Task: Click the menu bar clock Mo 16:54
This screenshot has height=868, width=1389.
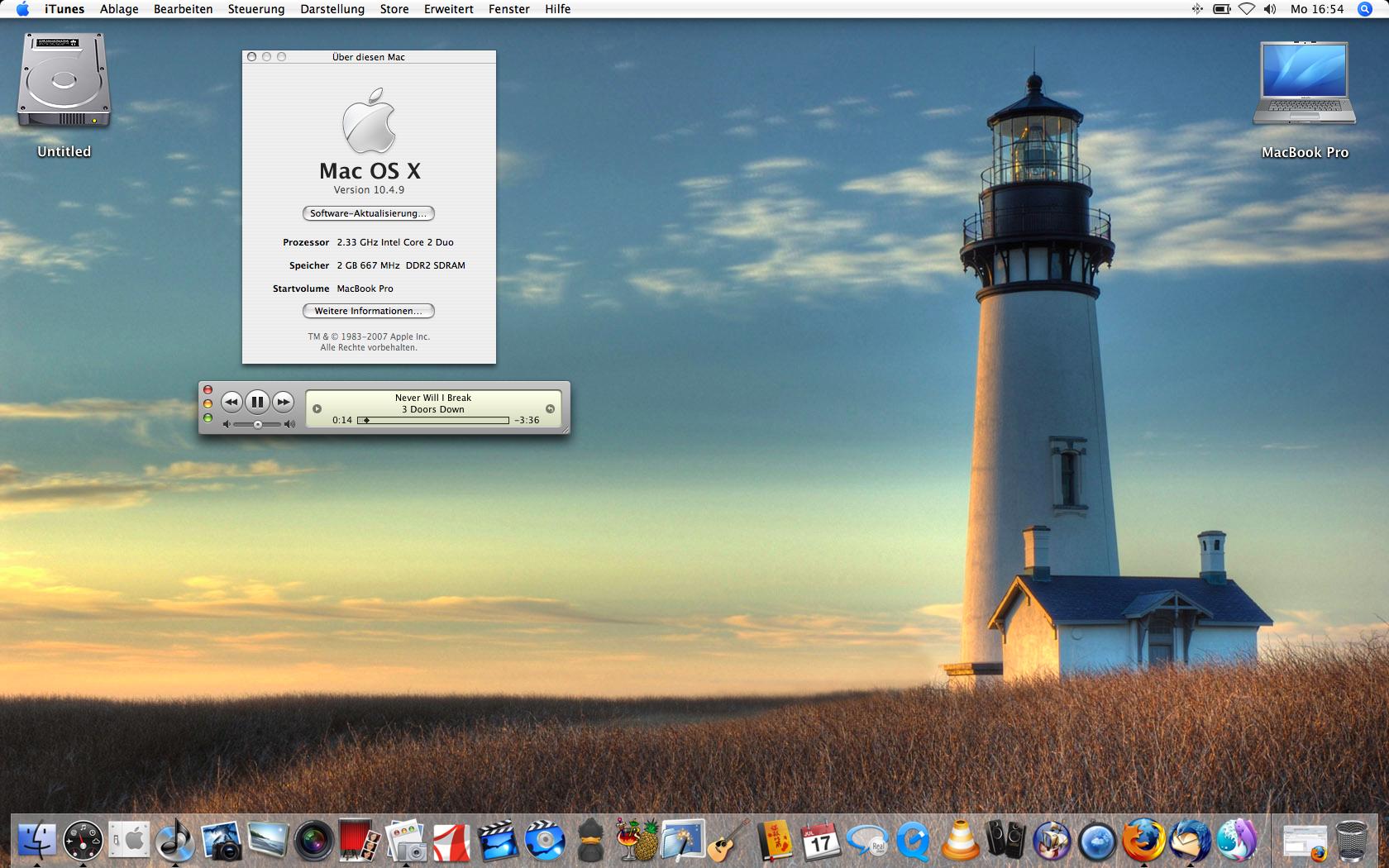Action: (1317, 9)
